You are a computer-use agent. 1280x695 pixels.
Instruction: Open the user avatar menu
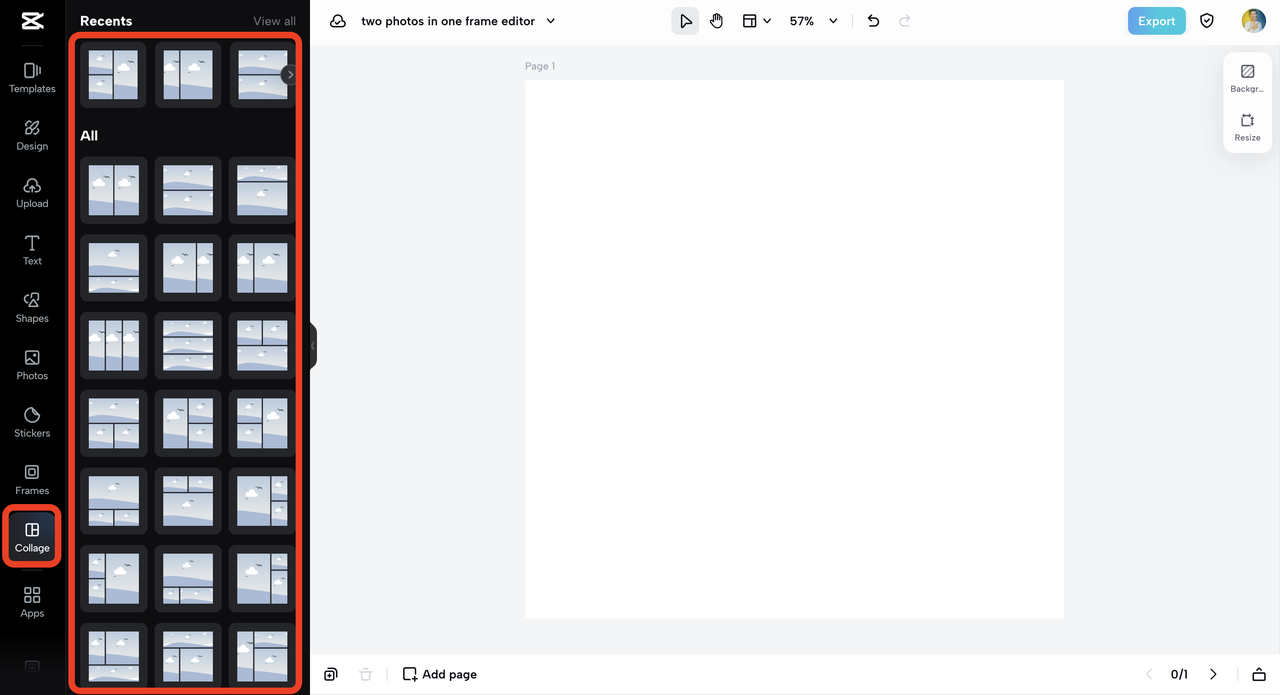click(1253, 21)
